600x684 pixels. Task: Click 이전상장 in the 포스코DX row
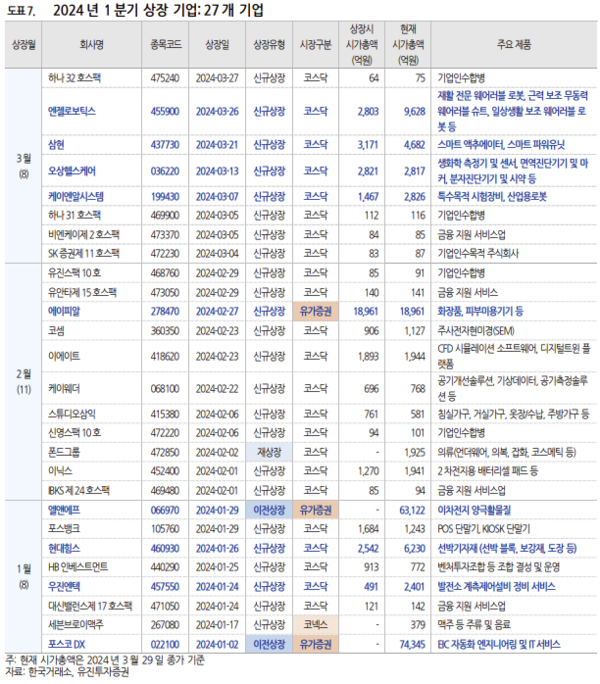[x=269, y=644]
